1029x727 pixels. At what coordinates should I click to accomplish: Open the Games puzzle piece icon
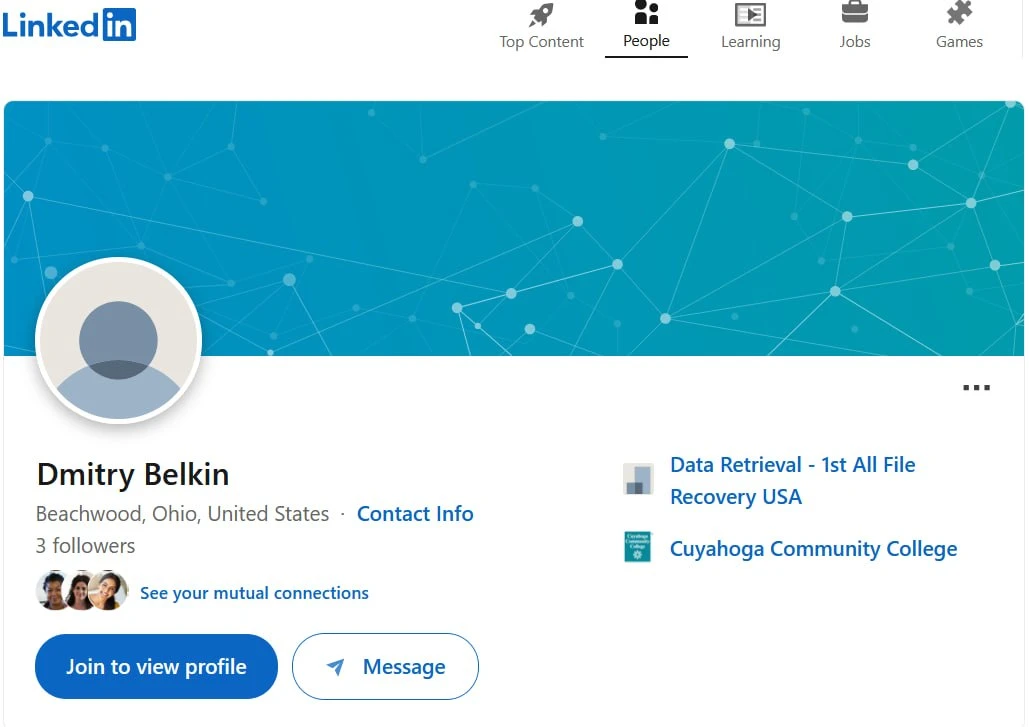[959, 12]
